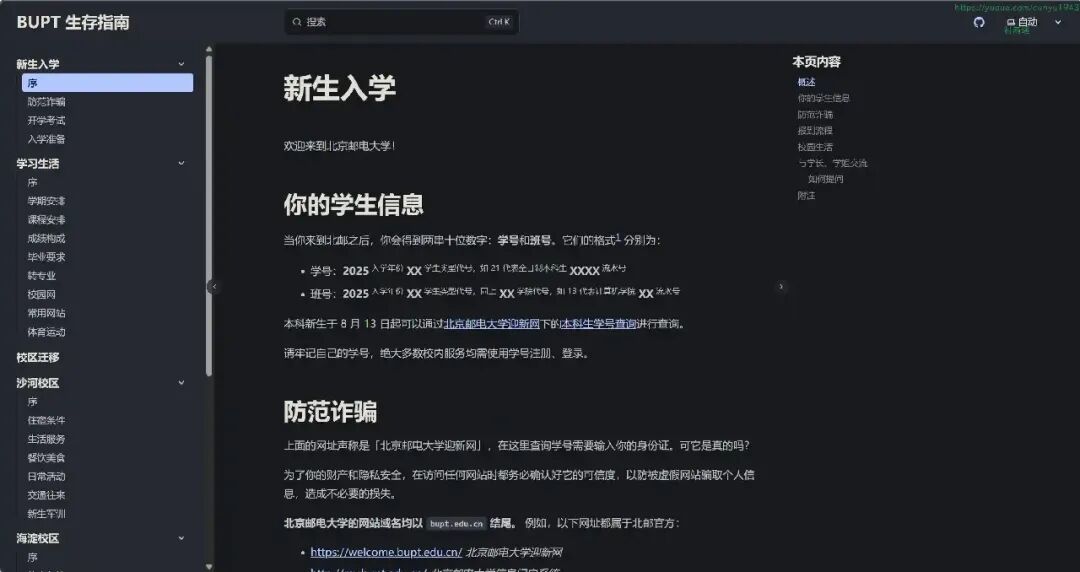Open the 自动 theme selector dropdown
Screen dimensions: 1080x572
1034,22
